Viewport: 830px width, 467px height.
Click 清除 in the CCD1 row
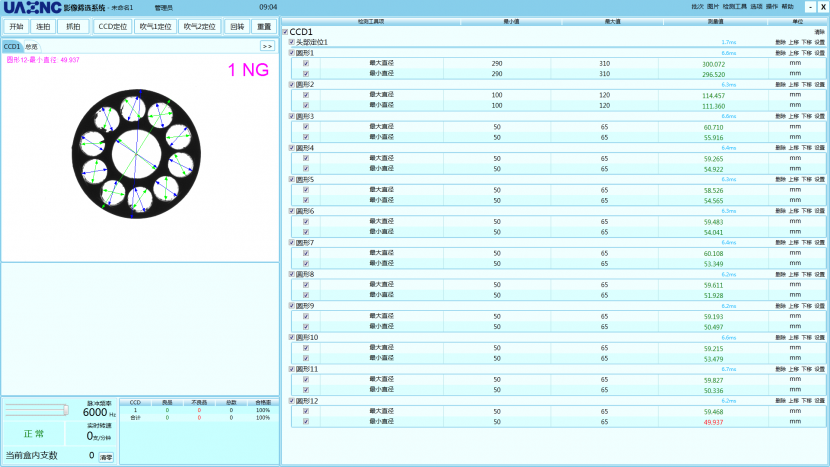click(x=819, y=32)
